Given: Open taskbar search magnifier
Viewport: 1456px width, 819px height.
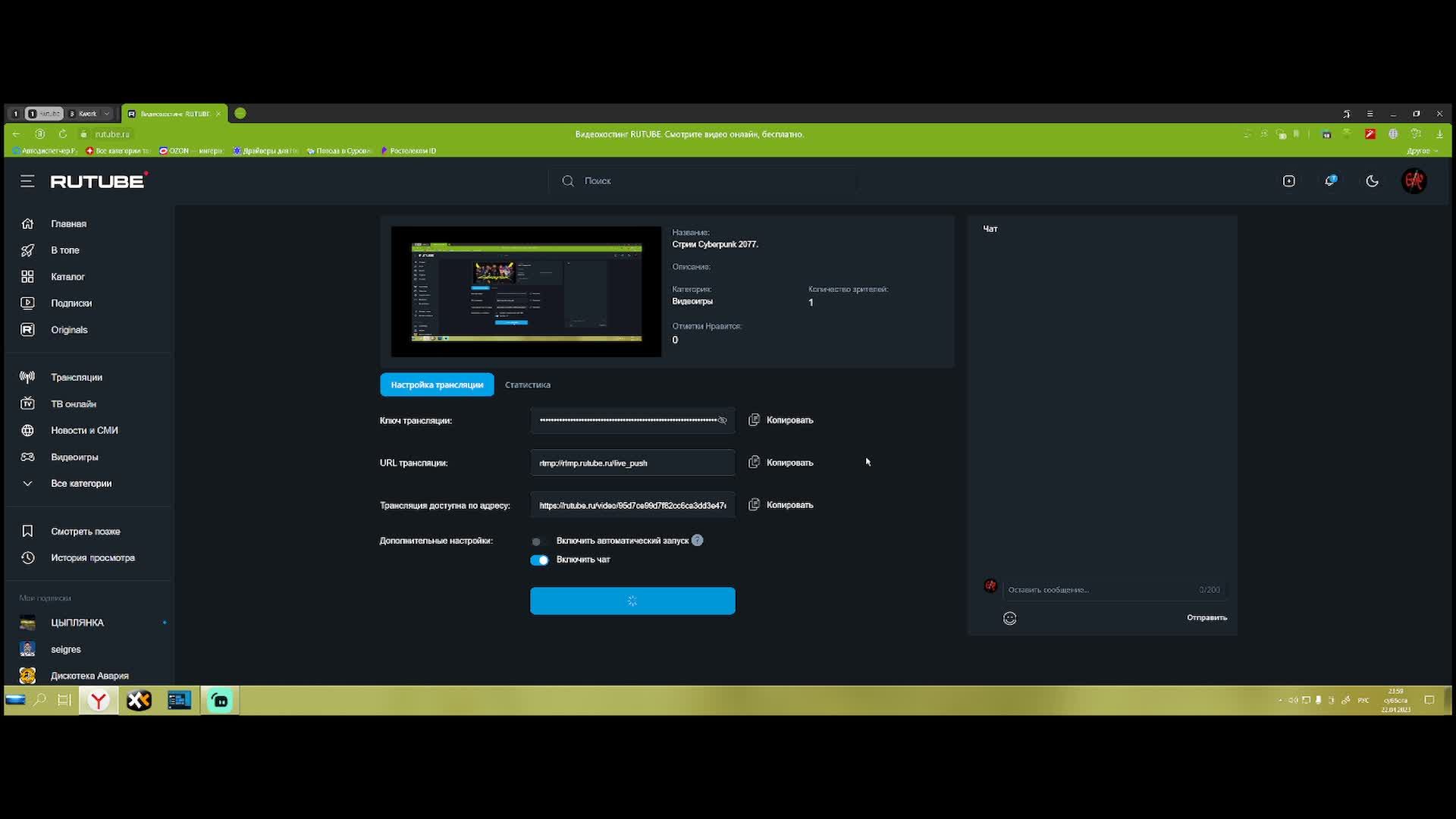Looking at the screenshot, I should pyautogui.click(x=39, y=700).
